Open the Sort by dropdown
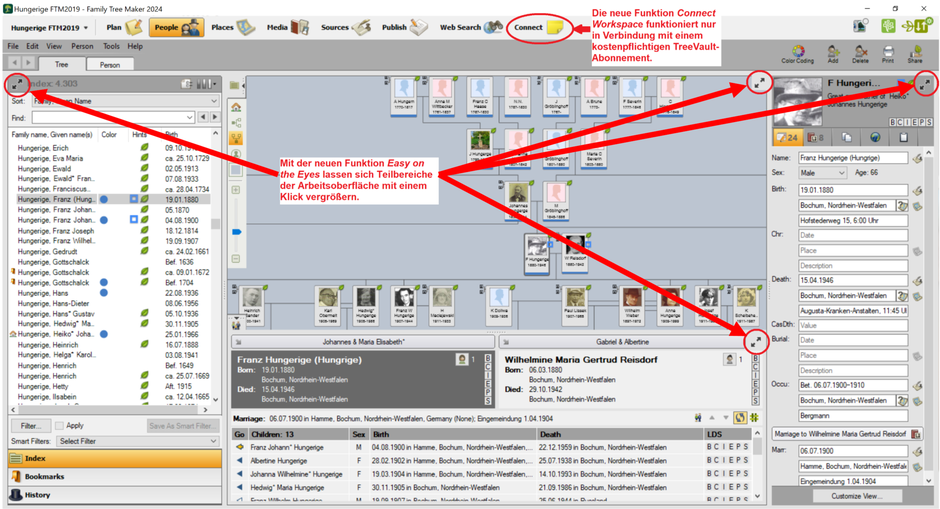Screen dimensions: 940x509 125,101
